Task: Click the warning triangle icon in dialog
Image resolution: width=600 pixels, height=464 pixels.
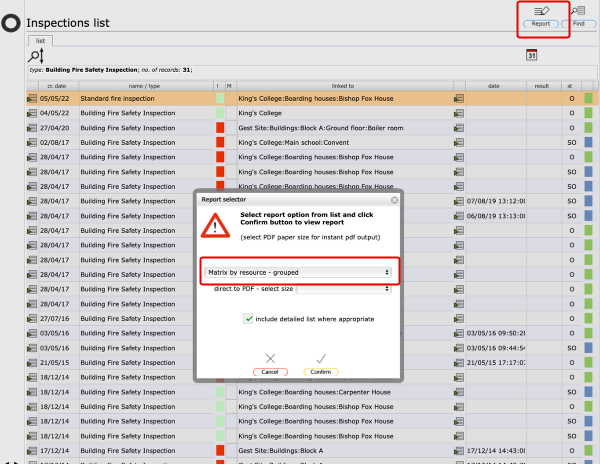Action: click(215, 225)
